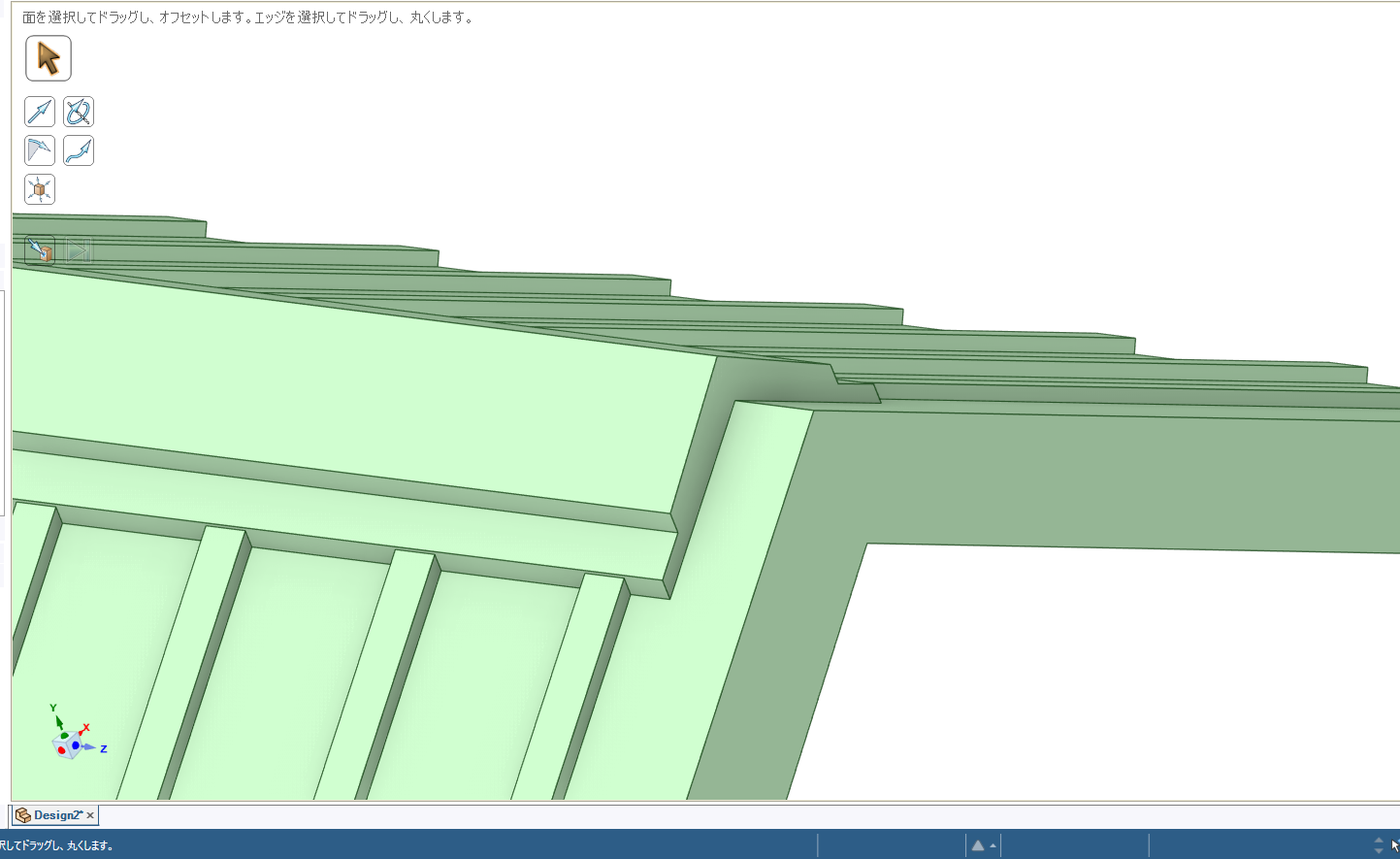Image resolution: width=1400 pixels, height=859 pixels.
Task: Enable the Sweep tool guide (curved arrow)
Action: pyautogui.click(x=79, y=150)
